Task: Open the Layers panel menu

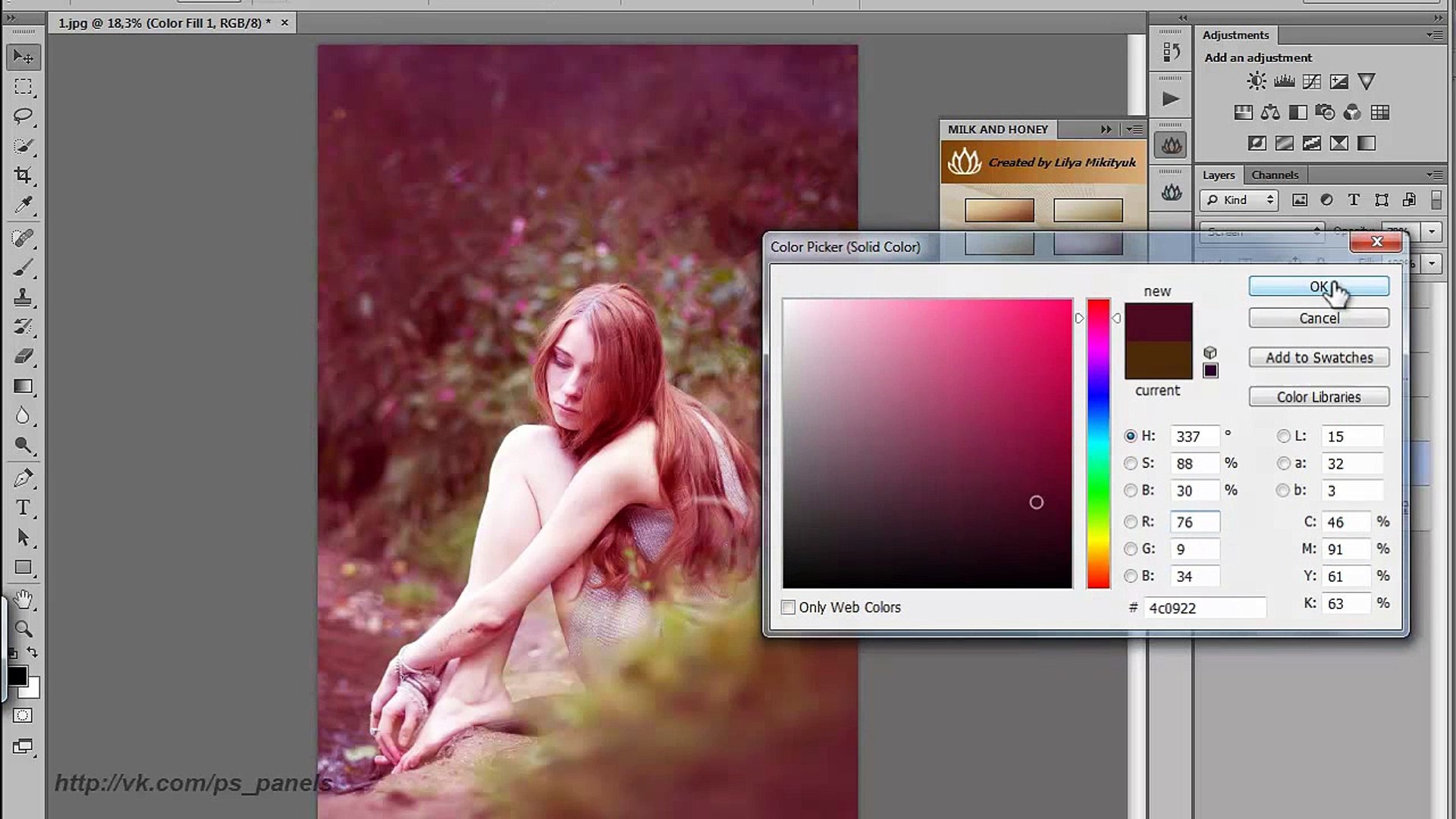Action: [x=1434, y=175]
